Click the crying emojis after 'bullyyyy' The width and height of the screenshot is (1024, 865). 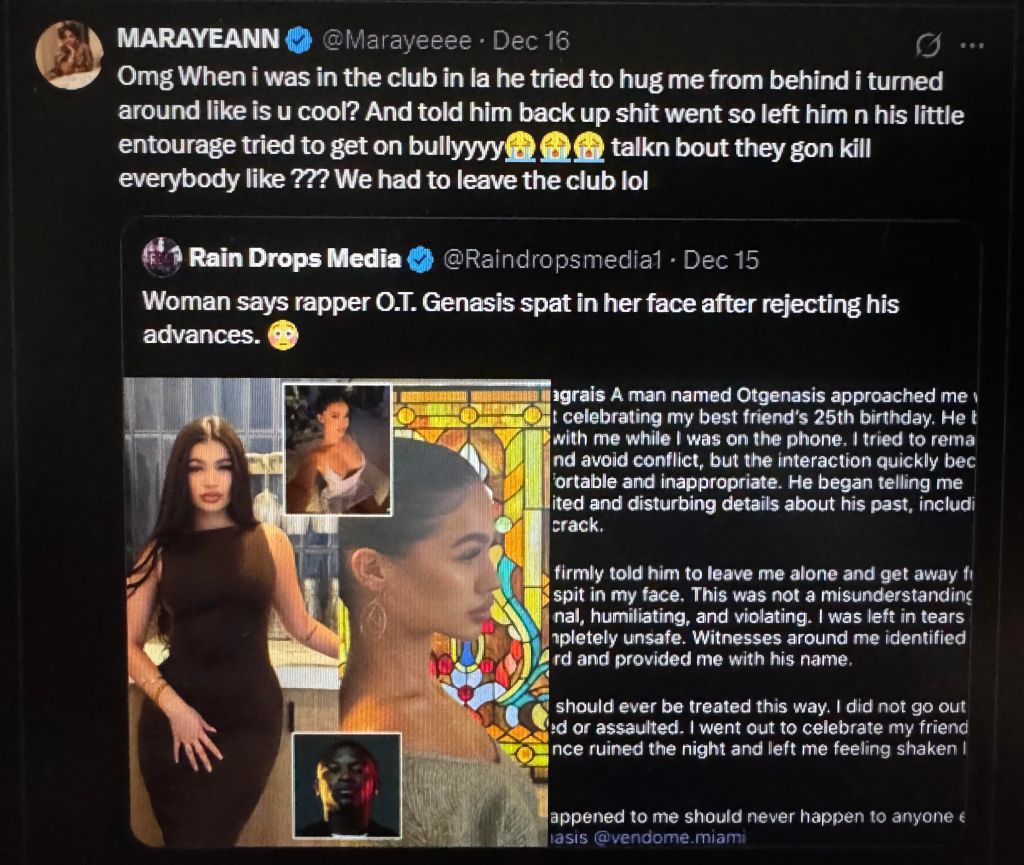(x=554, y=147)
